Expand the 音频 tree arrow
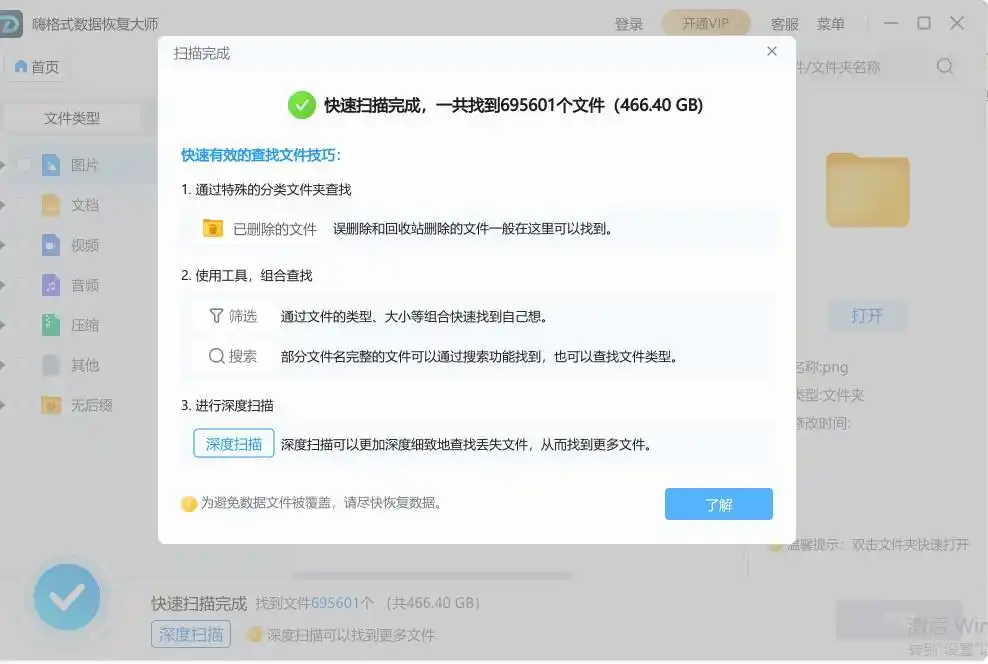Image resolution: width=988 pixels, height=664 pixels. [5, 284]
